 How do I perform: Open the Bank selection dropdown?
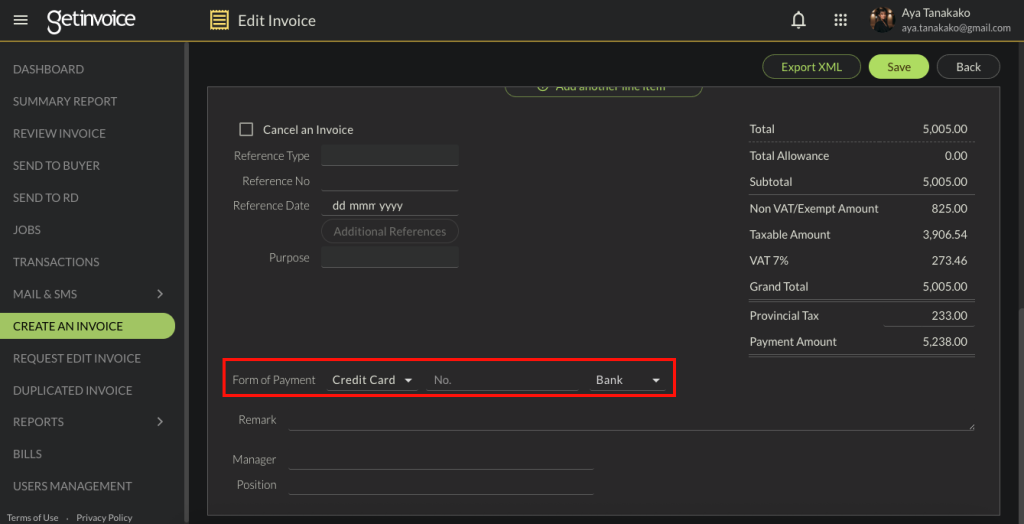[x=627, y=380]
